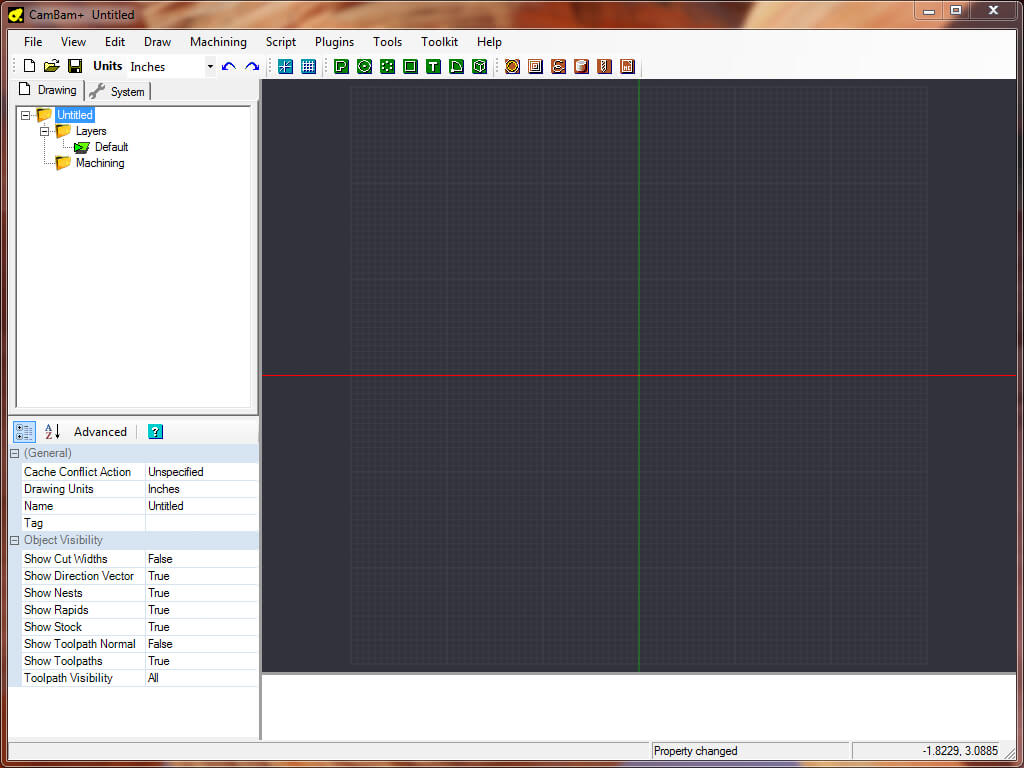Click the Undo arrow icon
The width and height of the screenshot is (1024, 768).
[229, 66]
